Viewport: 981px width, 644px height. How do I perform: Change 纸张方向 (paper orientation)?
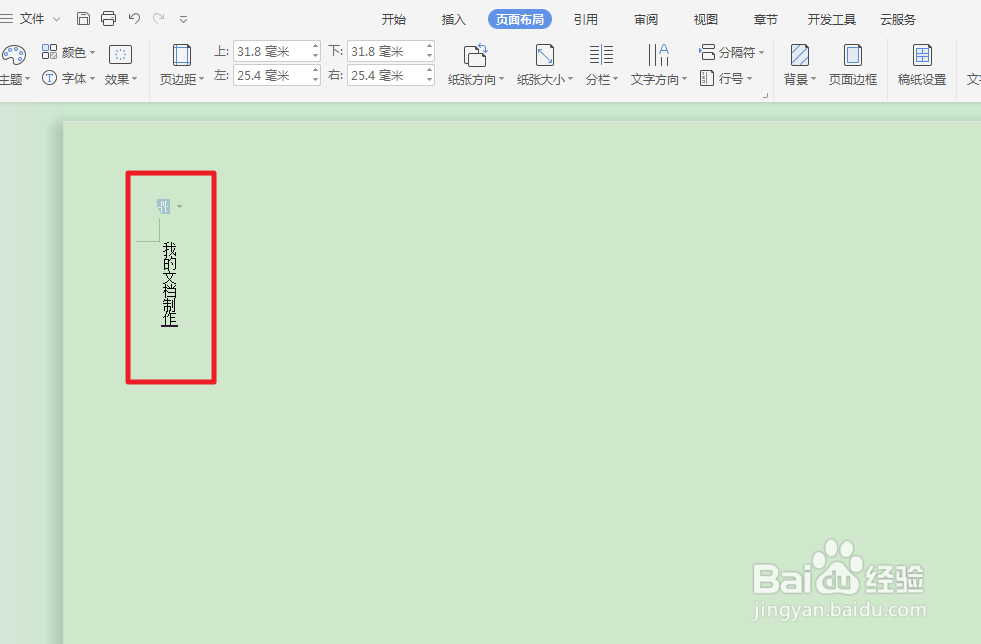click(475, 63)
